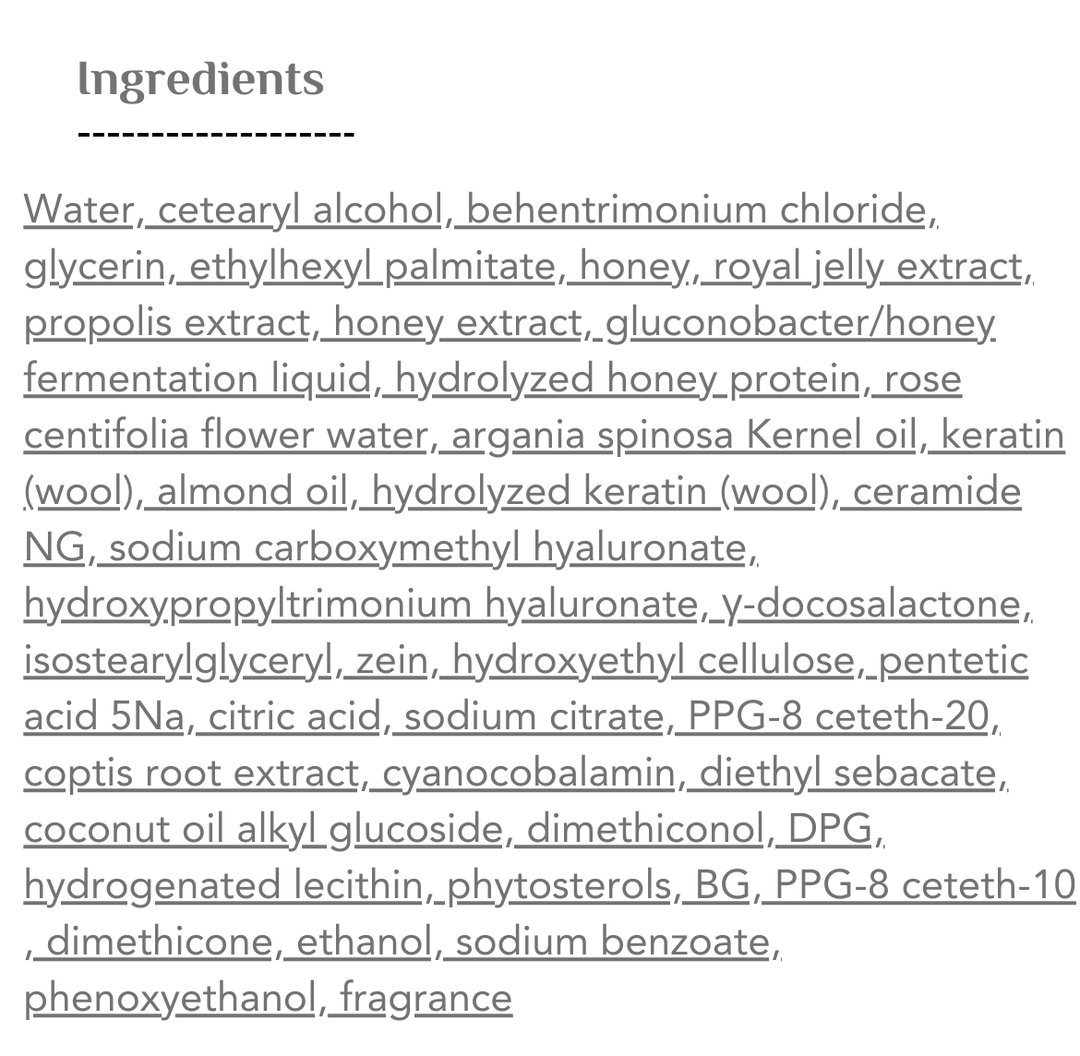Image resolution: width=1080 pixels, height=1056 pixels.
Task: Click the behentrimonium chloride link
Action: 696,209
